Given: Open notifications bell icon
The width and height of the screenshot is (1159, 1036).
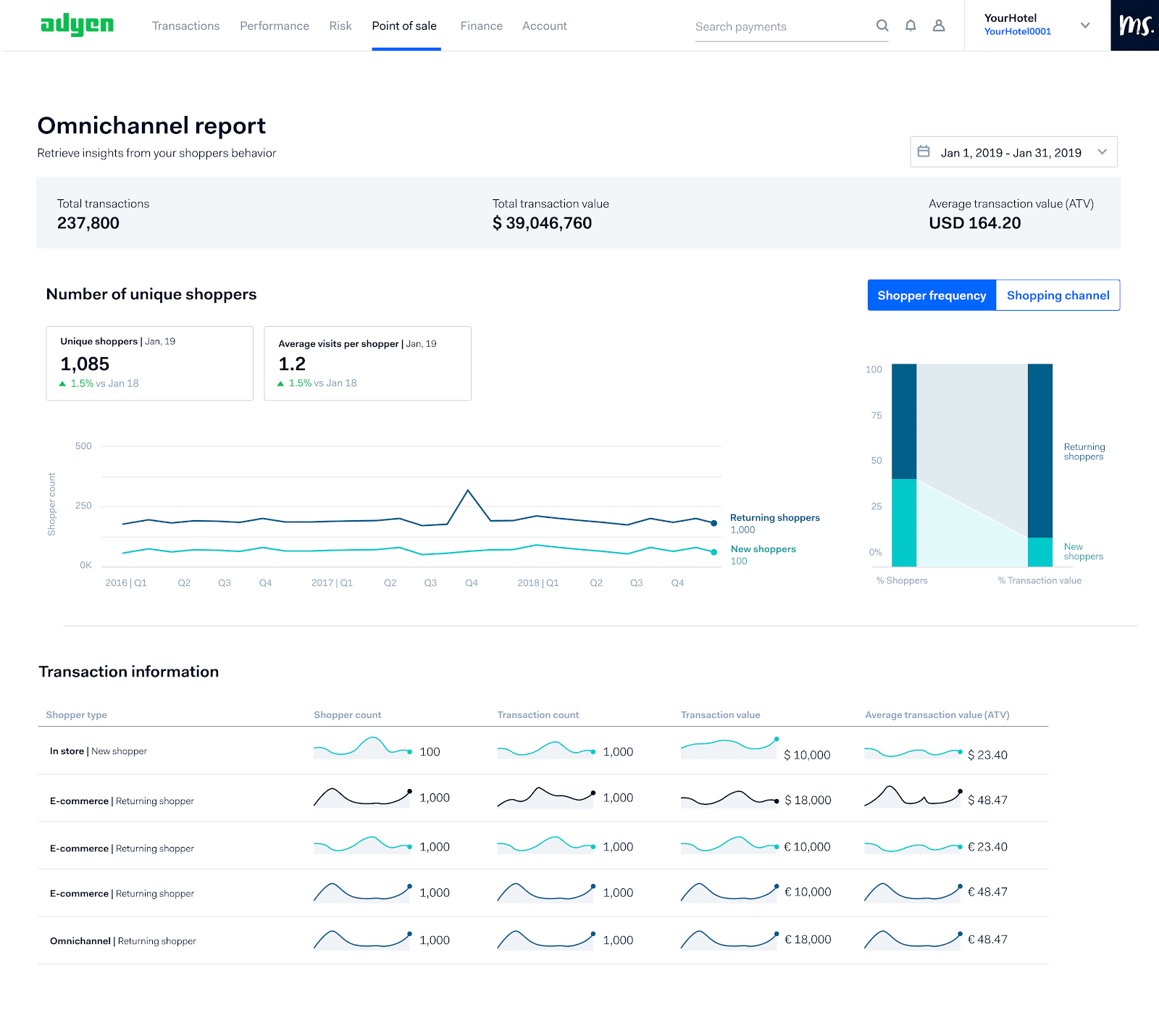Looking at the screenshot, I should tap(911, 26).
